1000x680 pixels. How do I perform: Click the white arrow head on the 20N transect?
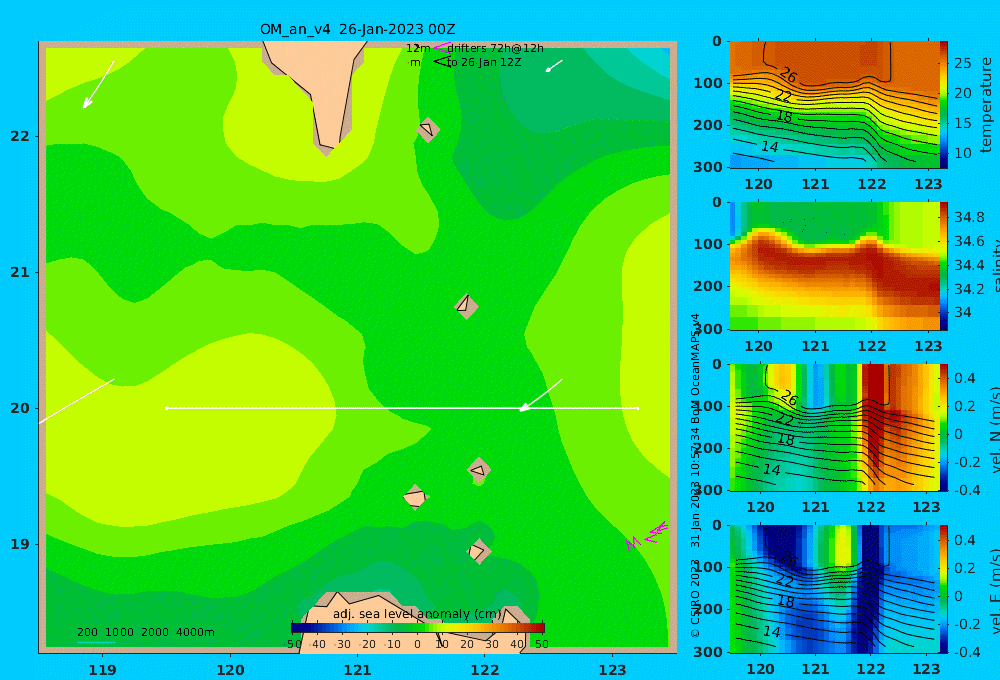point(524,407)
